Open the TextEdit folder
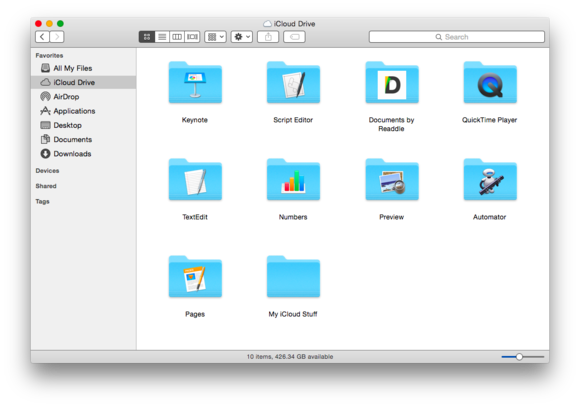 pyautogui.click(x=195, y=180)
